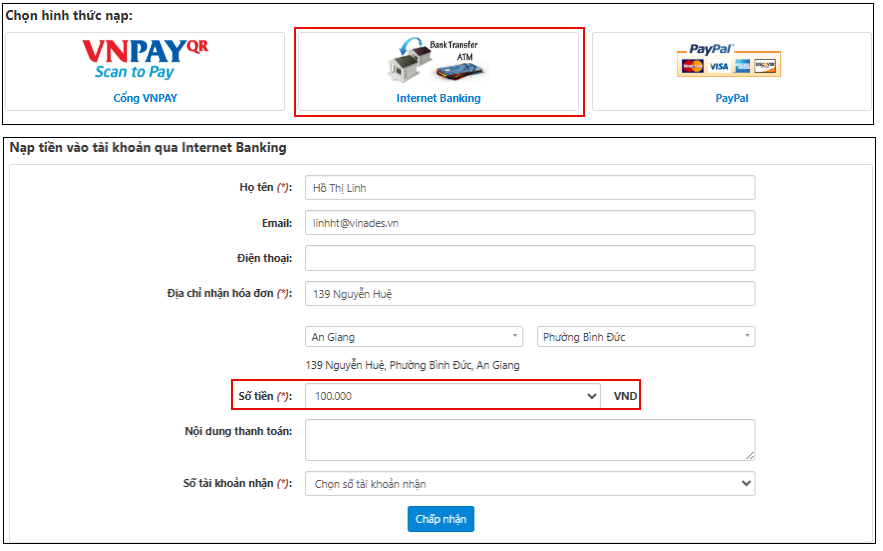Select the VNPAY QR Scan to Pay logo
Image resolution: width=883 pixels, height=551 pixels.
point(145,59)
